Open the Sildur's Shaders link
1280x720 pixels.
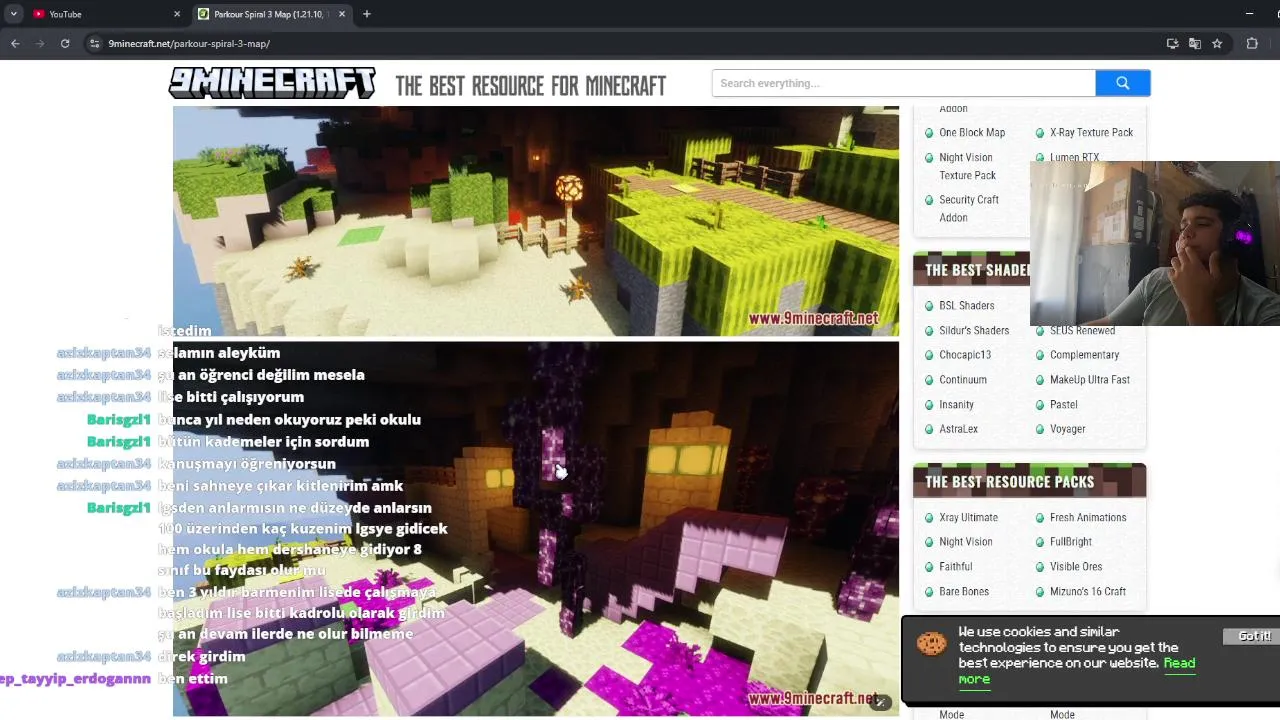click(974, 330)
